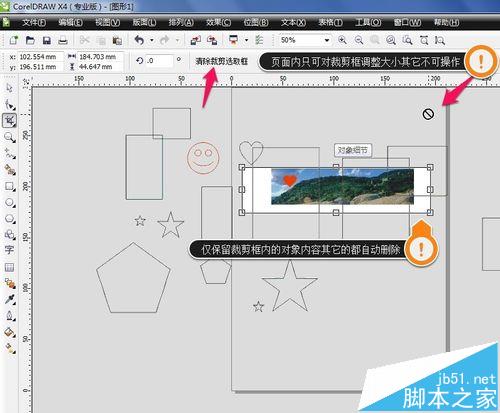The height and width of the screenshot is (413, 500).
Task: Select the Interactive Fill tool in toolbox
Action: coord(9,348)
